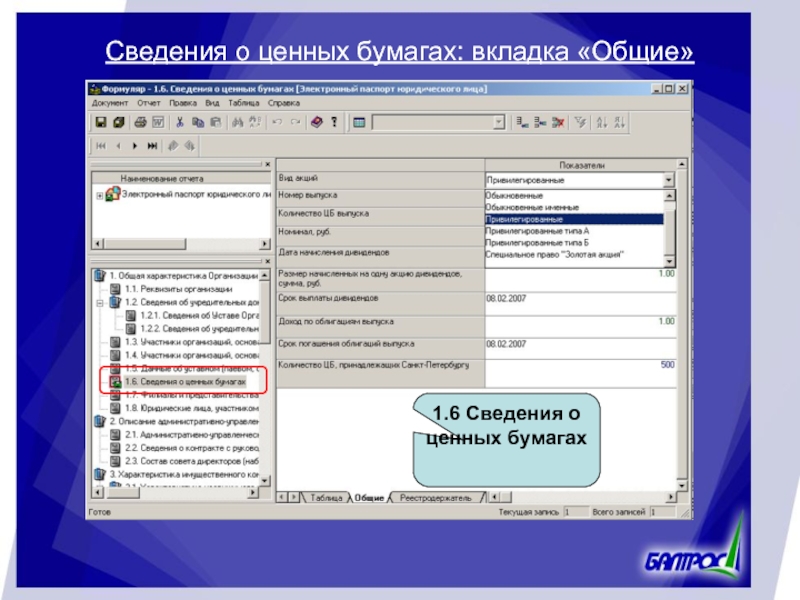This screenshot has height=600, width=800.
Task: Switch to the 'Таблица' bottom tab
Action: point(324,497)
